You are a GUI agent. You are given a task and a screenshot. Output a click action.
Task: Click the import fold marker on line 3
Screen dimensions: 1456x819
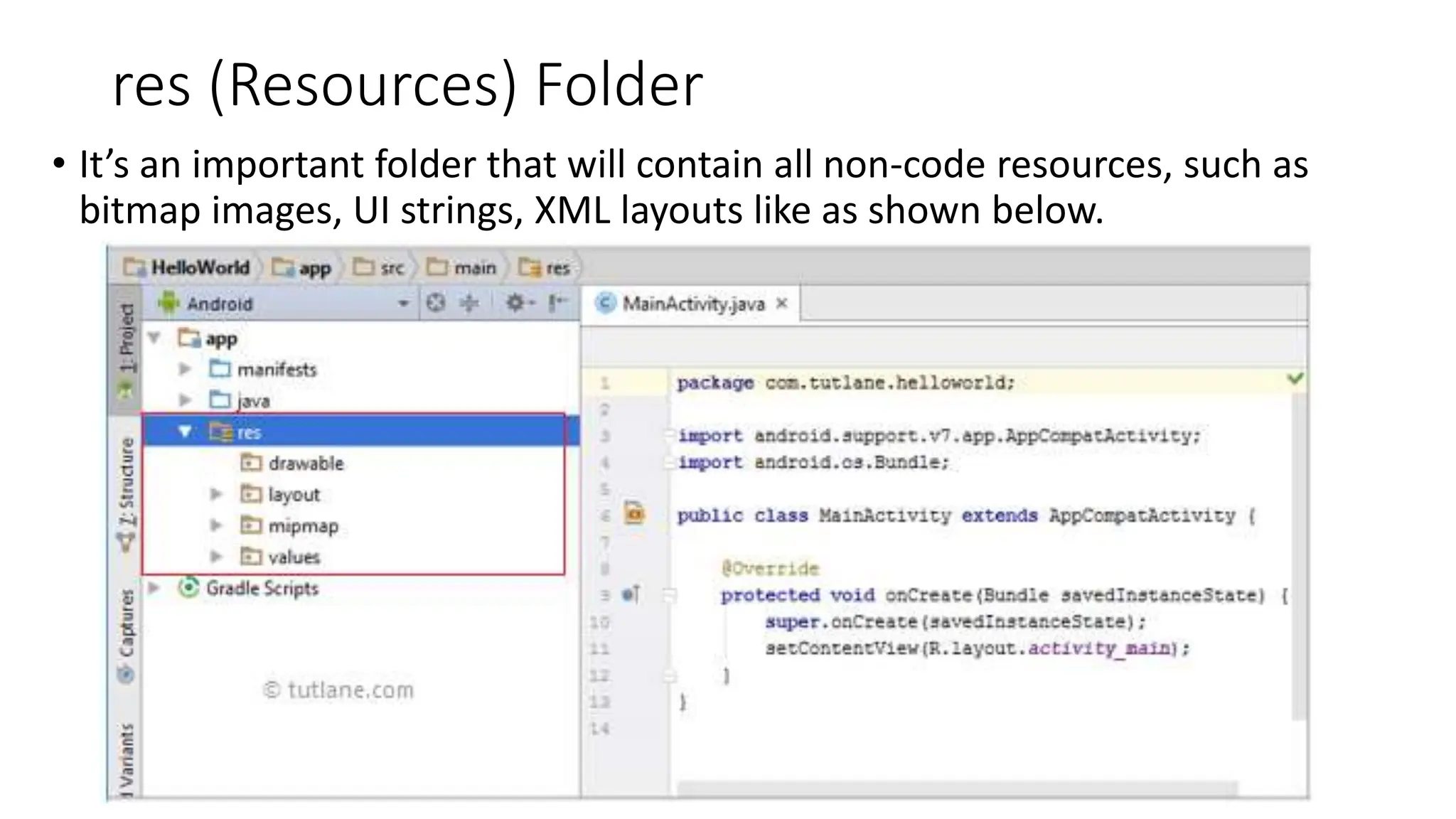click(669, 435)
